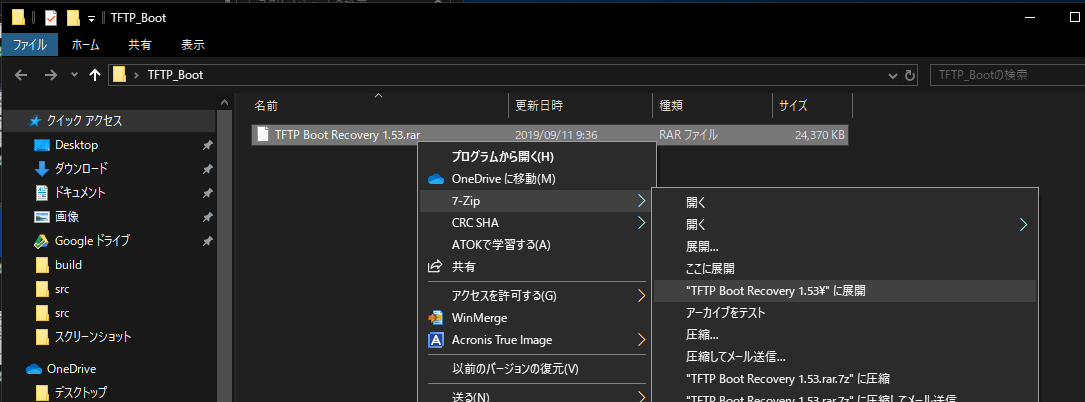This screenshot has height=402, width=1085.
Task: Choose アーカイブをテスト in 7-Zip submenu
Action: pos(845,313)
